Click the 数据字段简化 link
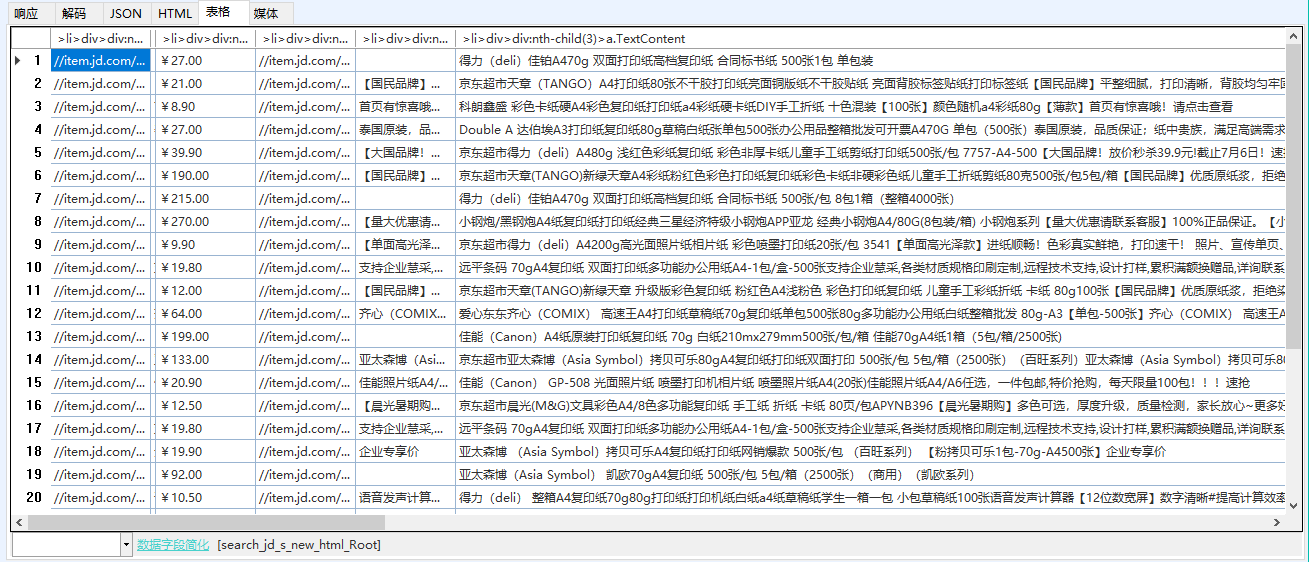Screen dimensions: 1309x562 click(x=173, y=545)
